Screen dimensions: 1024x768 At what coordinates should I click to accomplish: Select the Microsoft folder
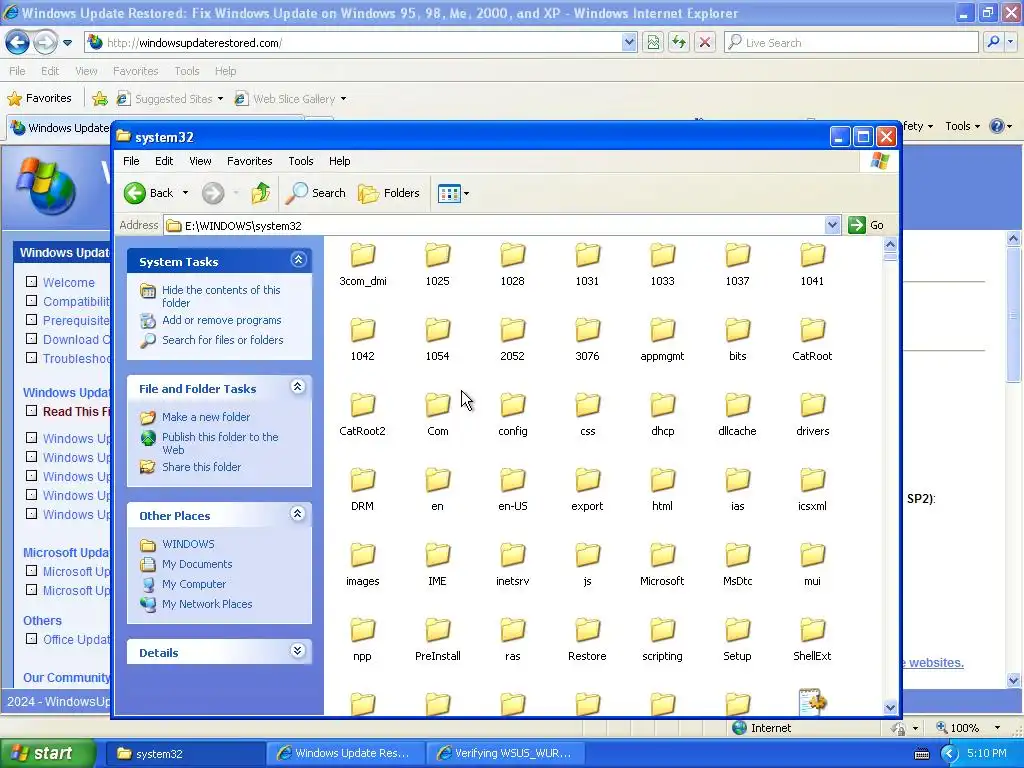coord(662,565)
